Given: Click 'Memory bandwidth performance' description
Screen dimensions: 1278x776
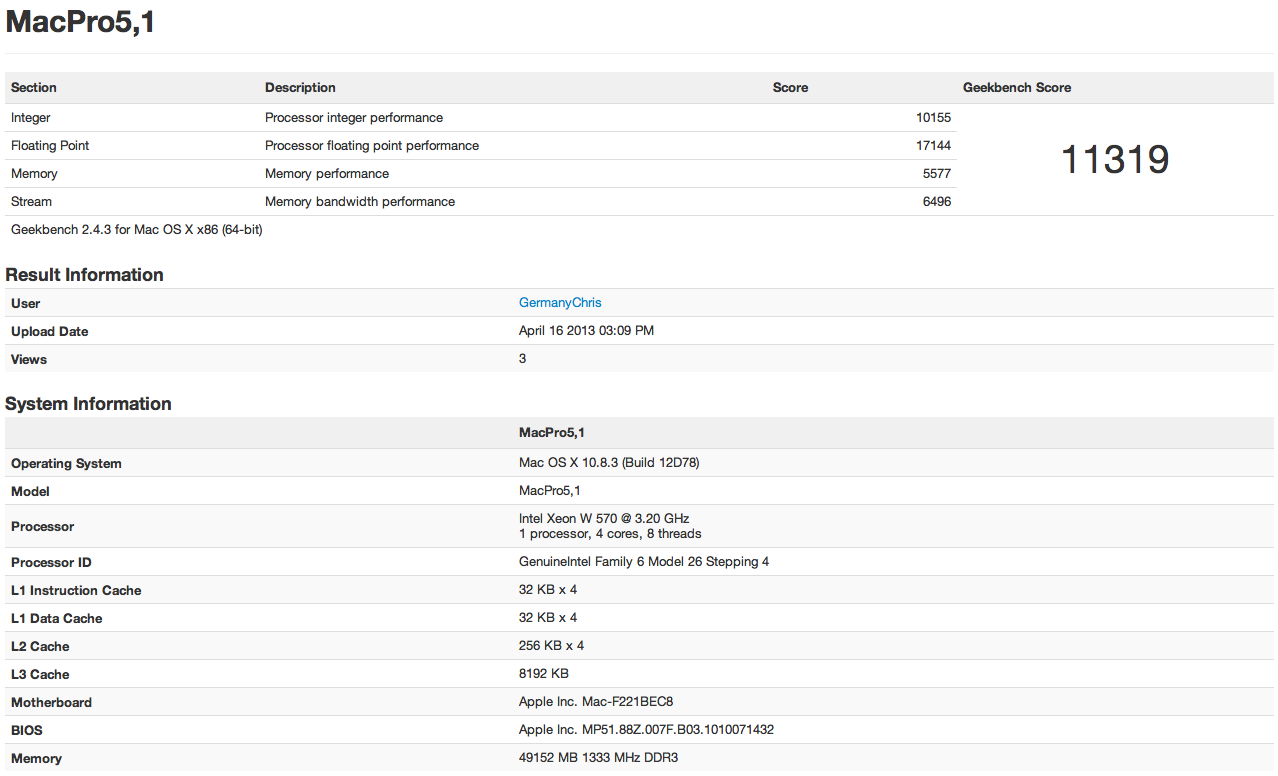Looking at the screenshot, I should [x=360, y=201].
